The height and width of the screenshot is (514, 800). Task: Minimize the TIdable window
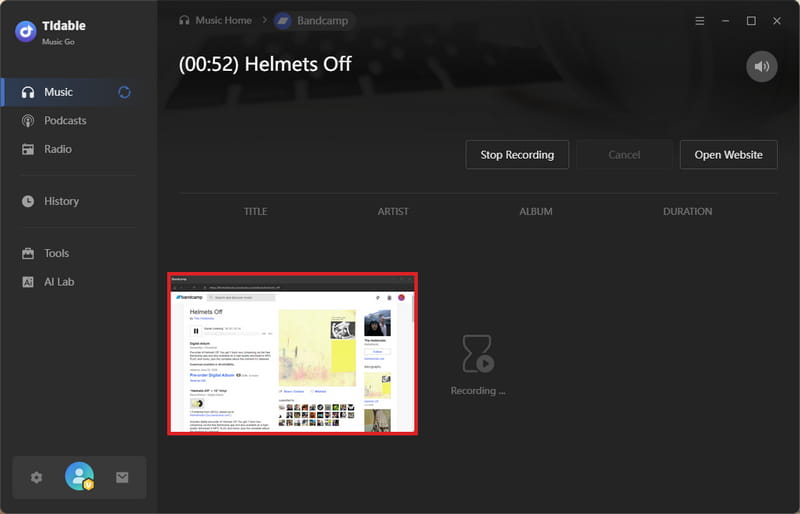pos(726,21)
